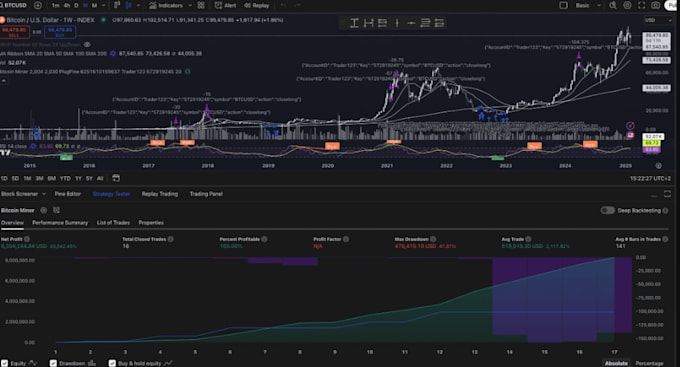Click the bar style icon
Image resolution: width=680 pixels, height=367 pixels.
pos(117,5)
